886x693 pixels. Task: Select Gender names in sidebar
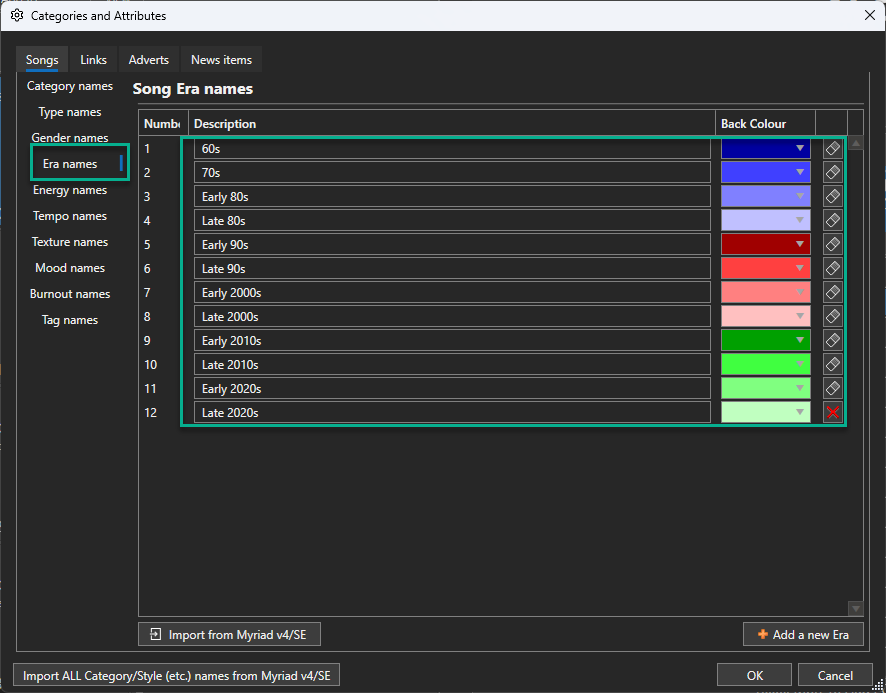tap(70, 138)
